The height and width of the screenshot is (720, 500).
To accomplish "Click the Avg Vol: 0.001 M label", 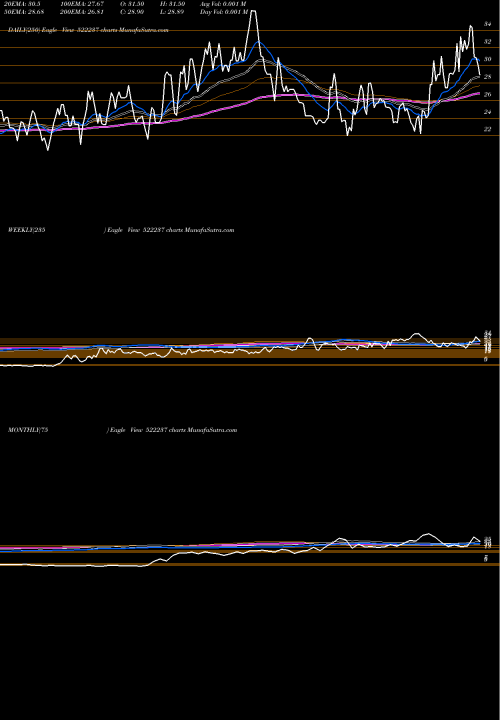I will (x=224, y=4).
